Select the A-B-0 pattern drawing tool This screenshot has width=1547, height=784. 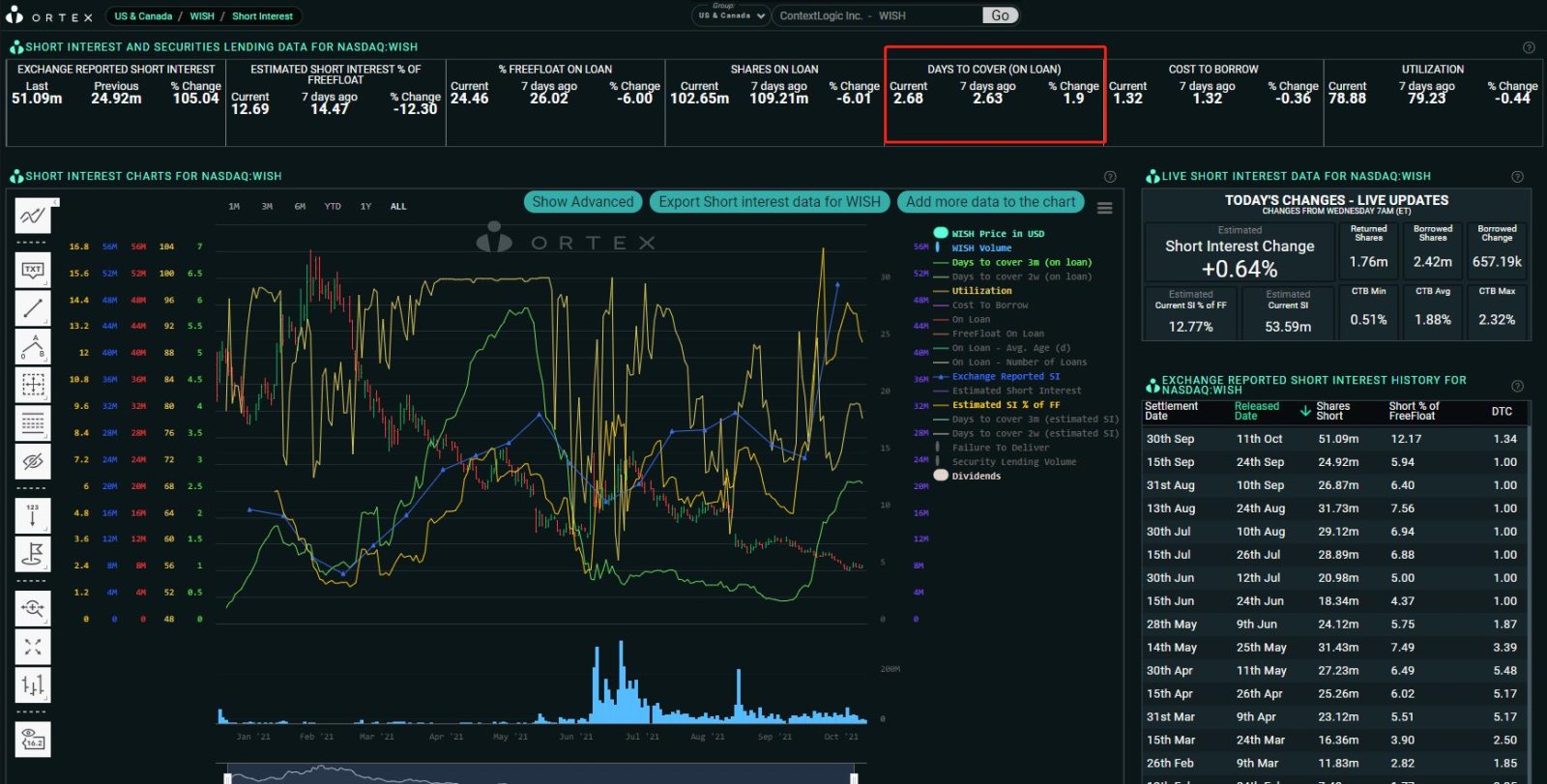(33, 346)
